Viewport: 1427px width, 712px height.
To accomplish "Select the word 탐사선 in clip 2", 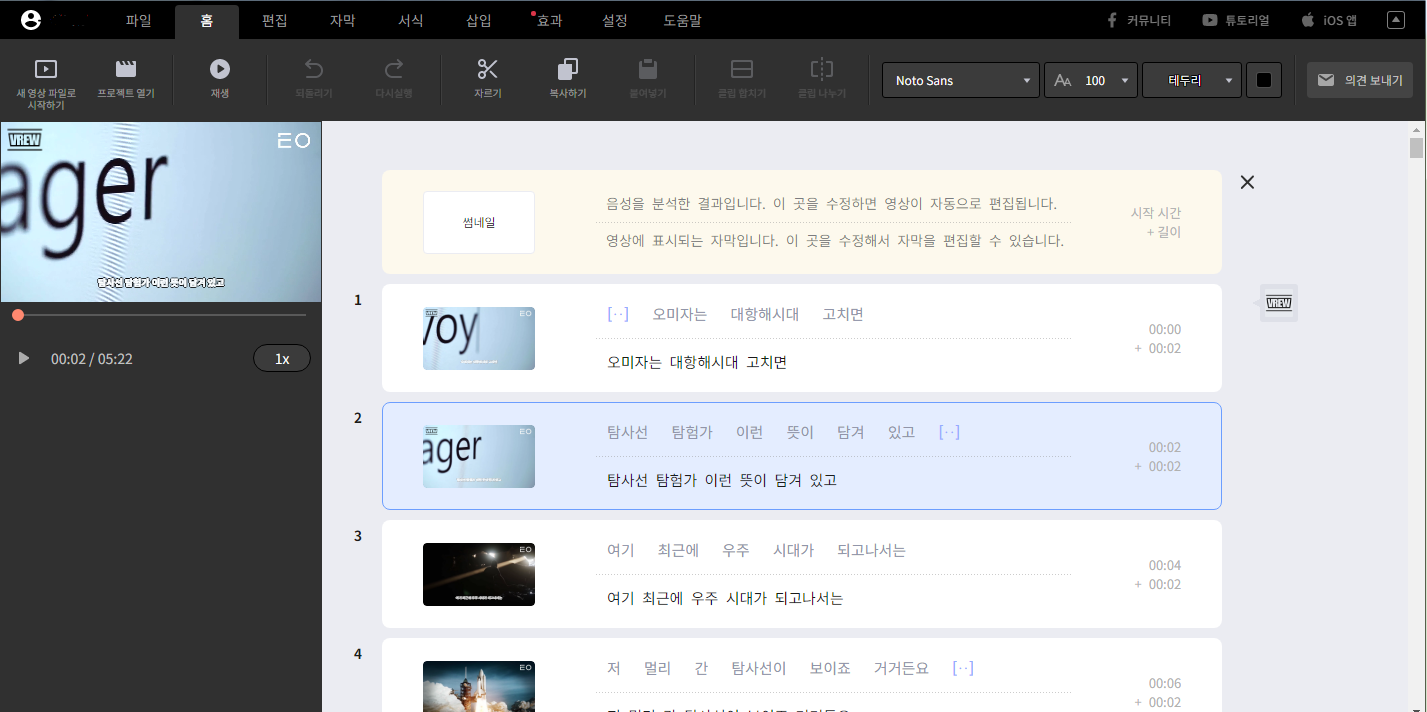I will pyautogui.click(x=628, y=432).
